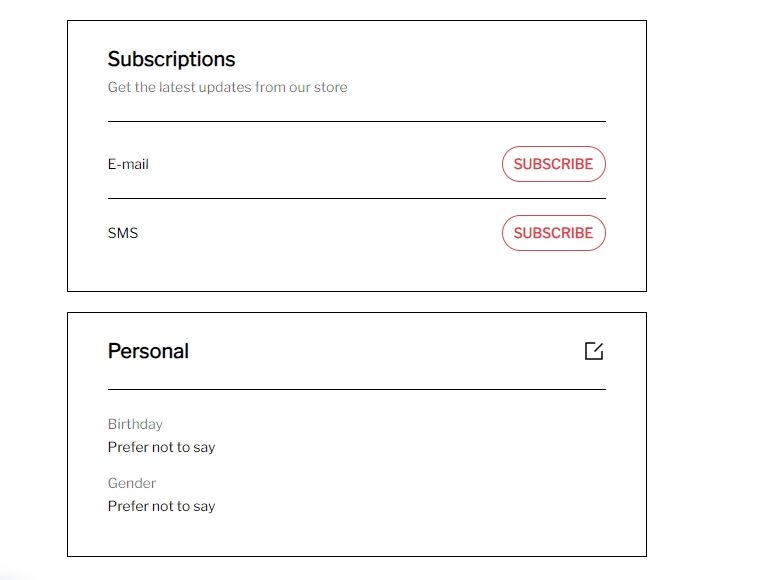Image resolution: width=767 pixels, height=580 pixels.
Task: Select Birthday's "Prefer not to say" value
Action: 161,447
